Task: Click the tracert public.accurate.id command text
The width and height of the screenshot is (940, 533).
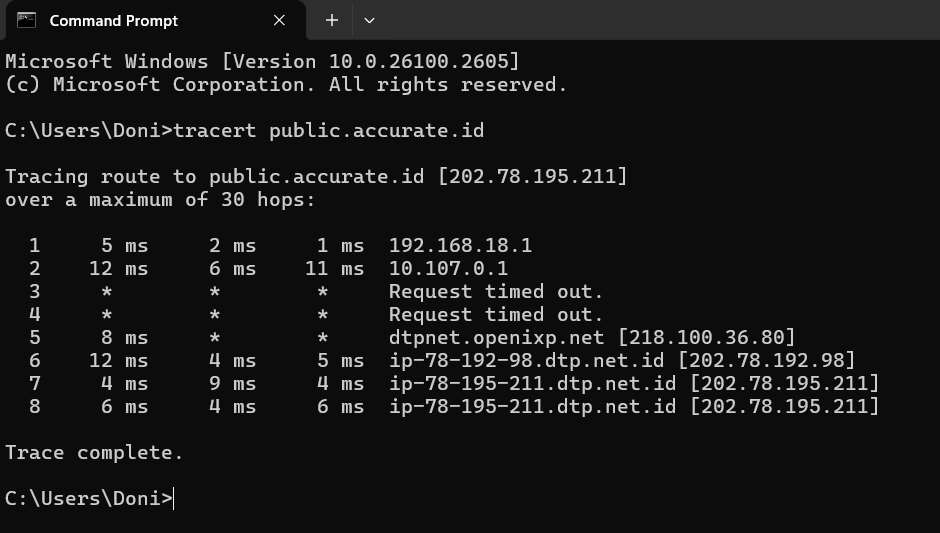Action: click(x=329, y=130)
